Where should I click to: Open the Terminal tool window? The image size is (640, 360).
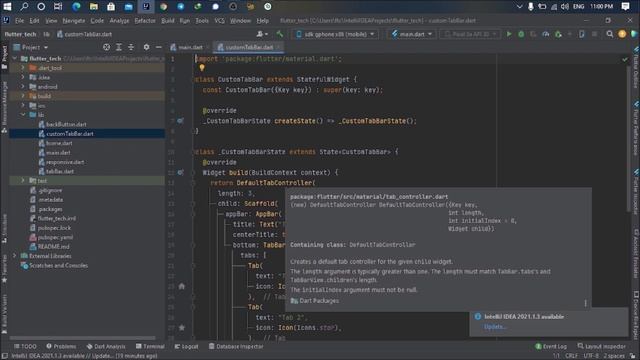click(150, 347)
